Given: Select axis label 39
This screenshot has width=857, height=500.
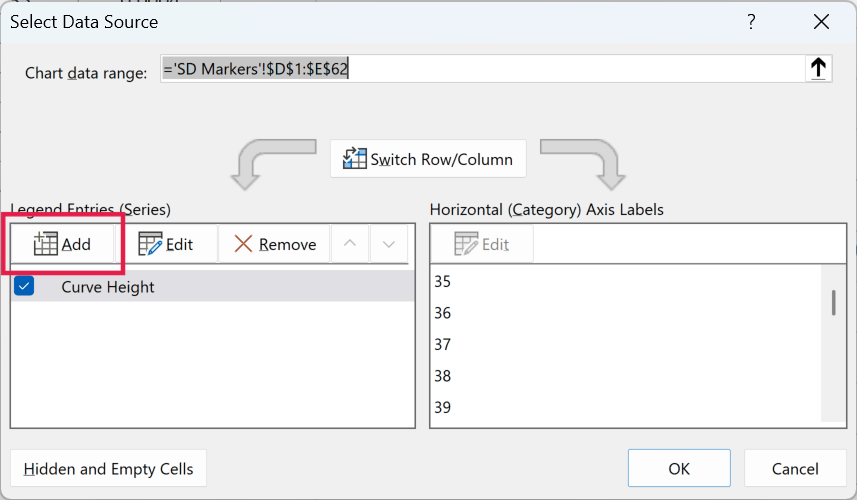Looking at the screenshot, I should coord(443,407).
